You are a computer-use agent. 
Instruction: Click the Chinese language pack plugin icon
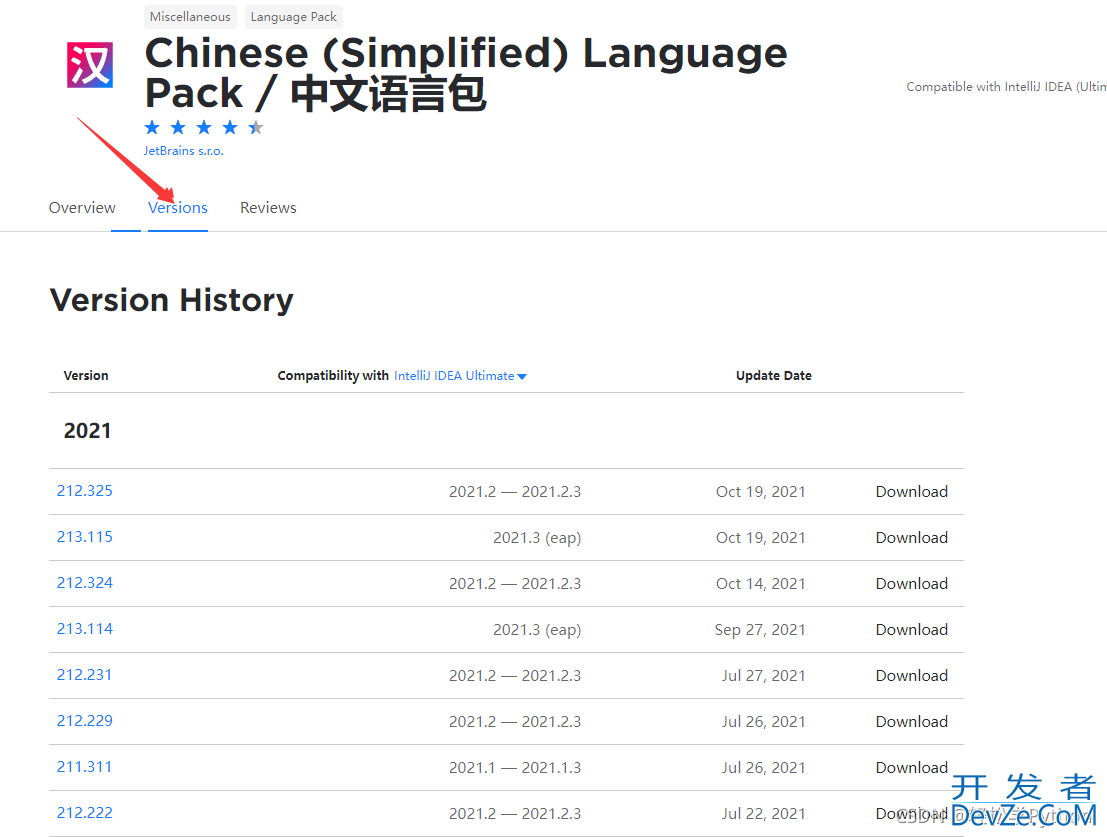coord(90,65)
